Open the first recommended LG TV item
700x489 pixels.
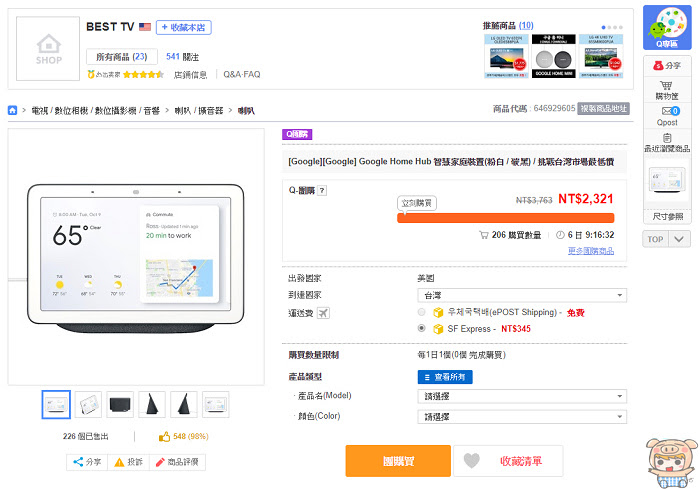506,57
